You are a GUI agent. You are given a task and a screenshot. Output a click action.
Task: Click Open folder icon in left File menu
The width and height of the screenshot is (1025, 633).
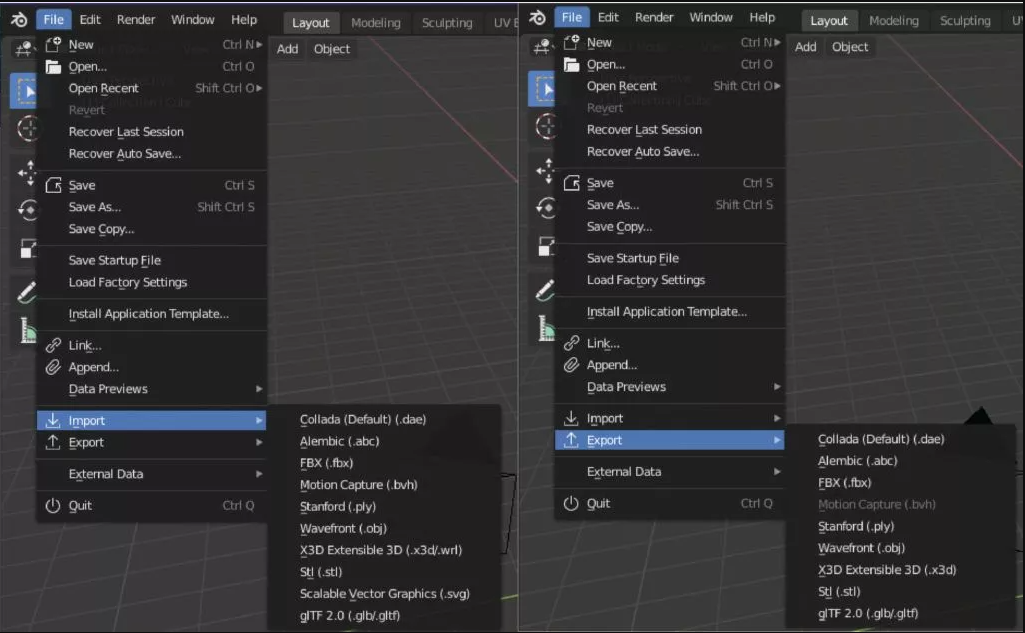[x=53, y=67]
